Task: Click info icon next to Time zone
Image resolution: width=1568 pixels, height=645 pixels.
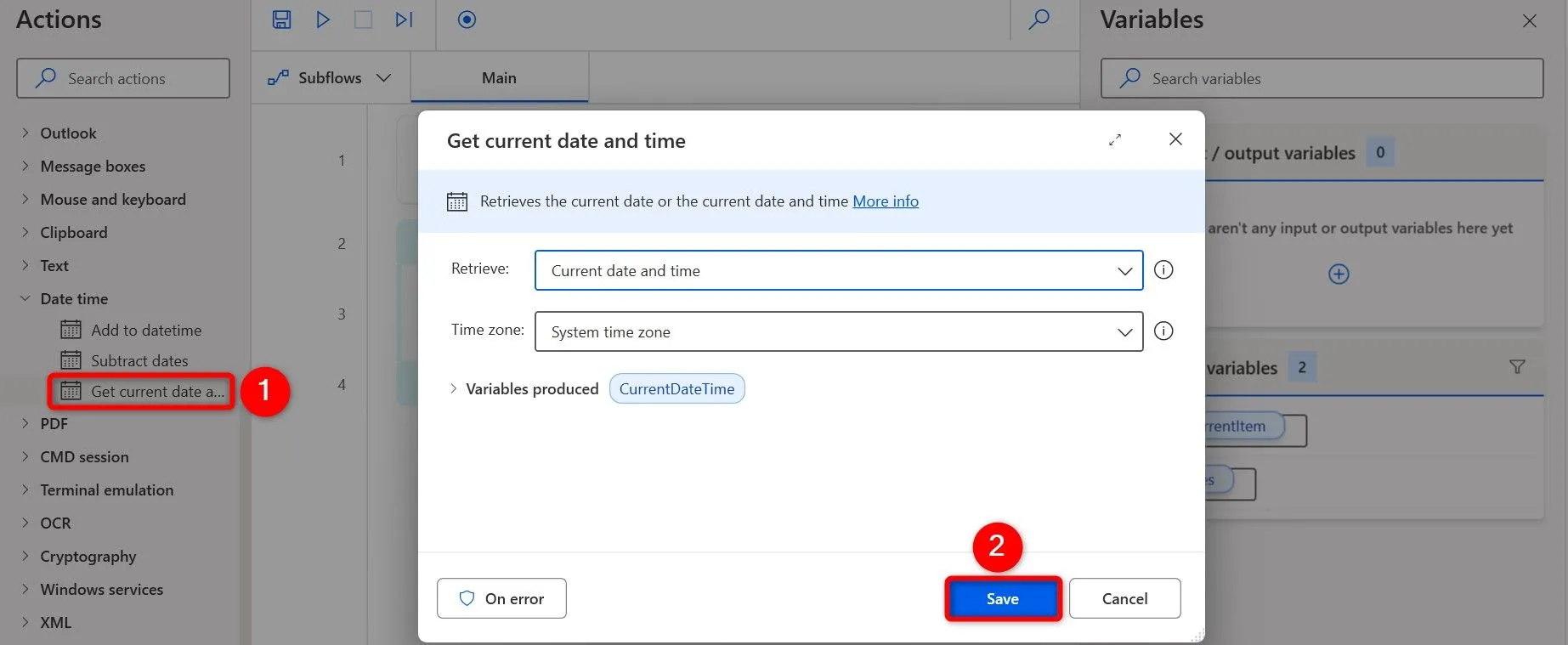Action: click(x=1163, y=331)
